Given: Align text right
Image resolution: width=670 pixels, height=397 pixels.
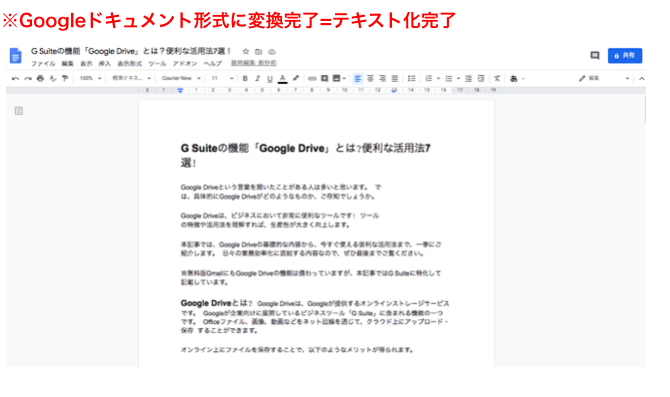Looking at the screenshot, I should click(x=382, y=79).
